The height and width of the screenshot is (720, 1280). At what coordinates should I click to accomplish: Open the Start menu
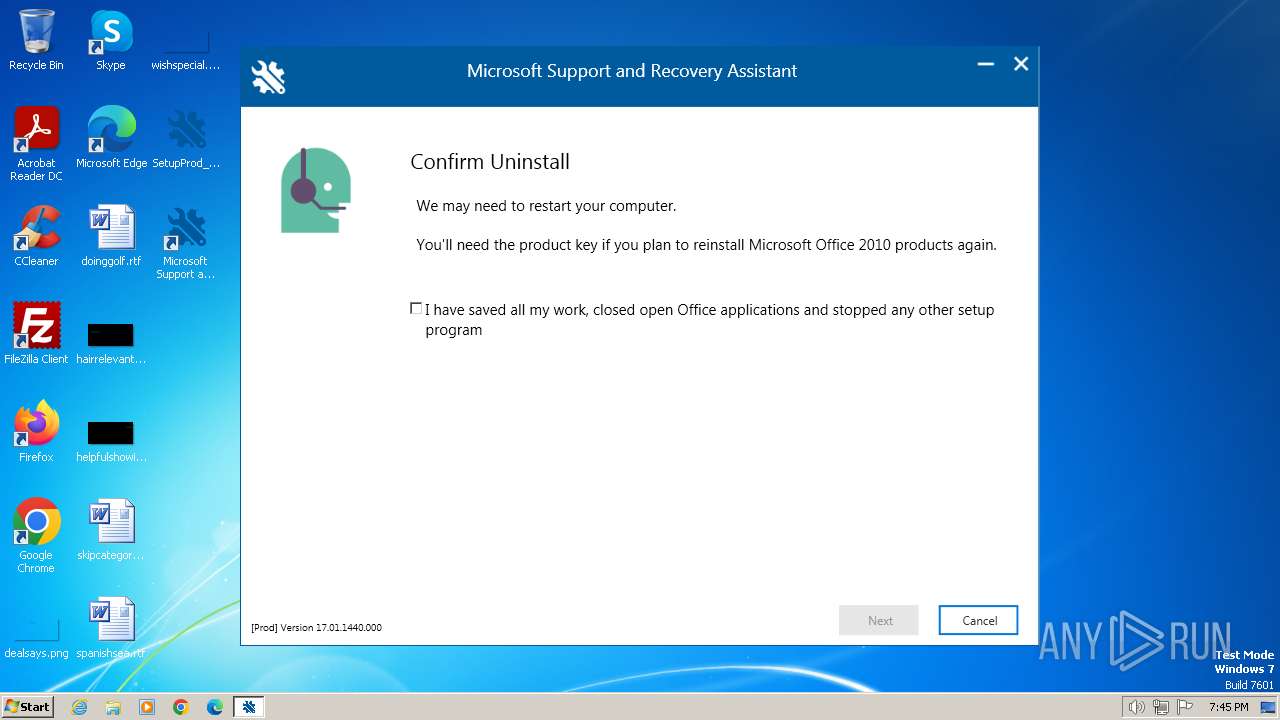click(x=27, y=706)
